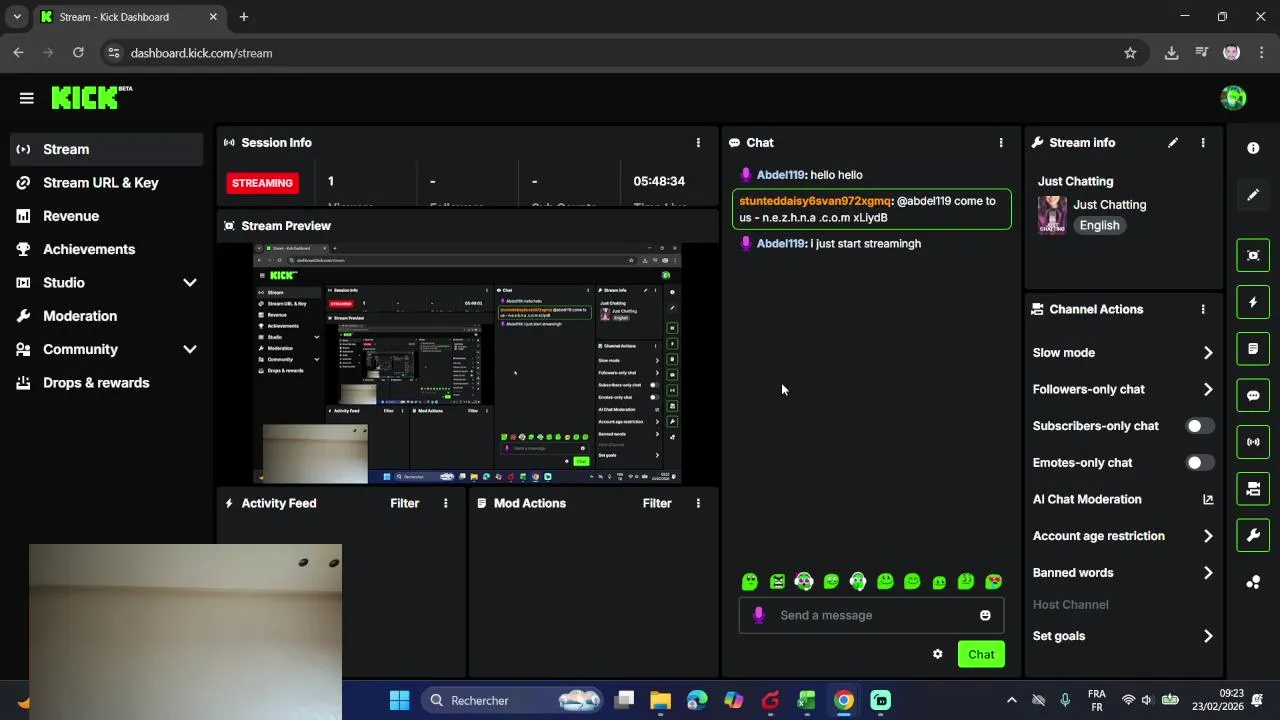Open emoji picker in message box
Image resolution: width=1280 pixels, height=720 pixels.
[x=985, y=615]
